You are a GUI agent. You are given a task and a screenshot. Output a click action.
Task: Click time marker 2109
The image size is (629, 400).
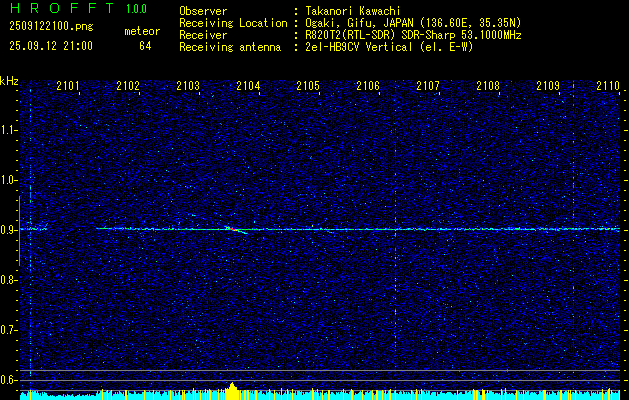(548, 86)
